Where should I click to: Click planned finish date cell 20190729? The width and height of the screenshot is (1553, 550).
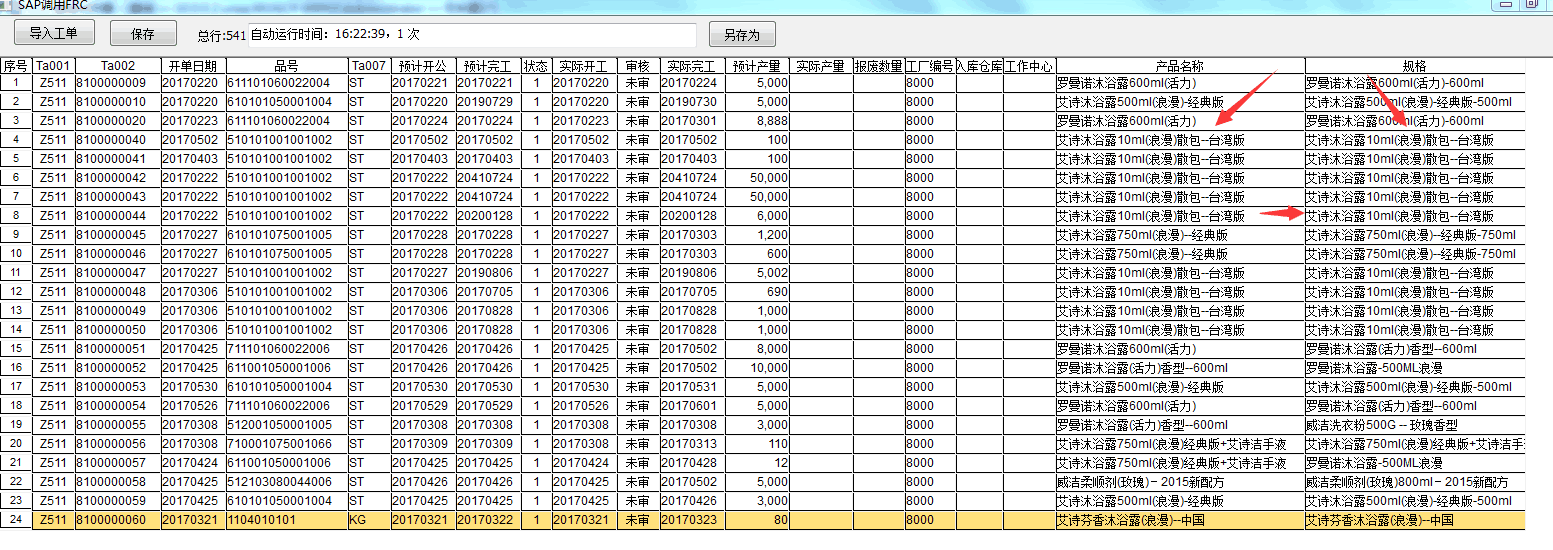(489, 102)
